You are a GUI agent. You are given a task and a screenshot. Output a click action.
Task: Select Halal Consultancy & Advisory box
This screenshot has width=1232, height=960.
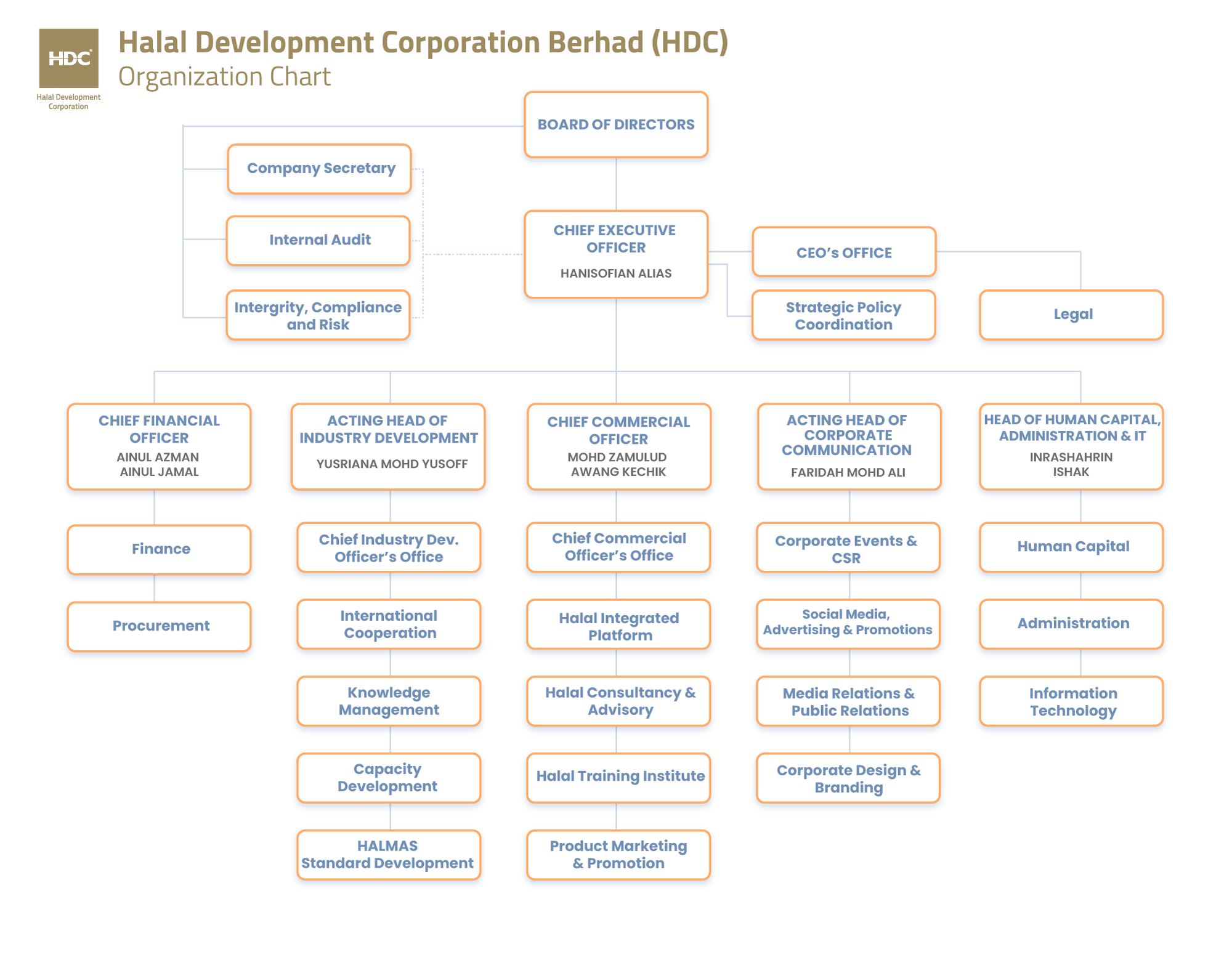[x=618, y=701]
